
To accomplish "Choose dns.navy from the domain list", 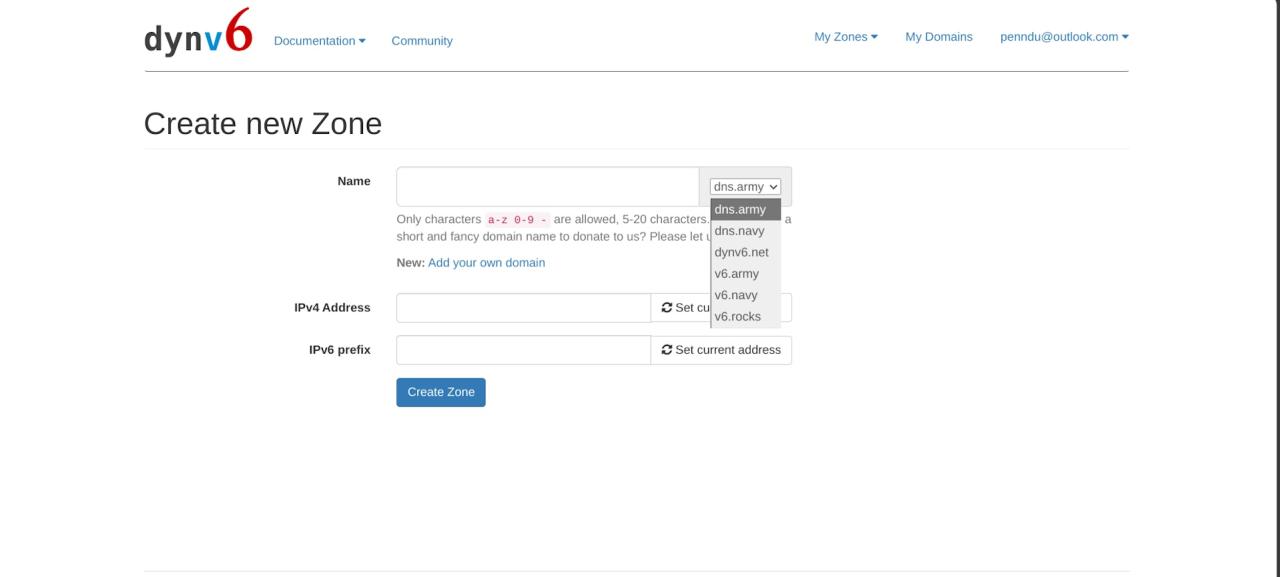I will coord(745,231).
